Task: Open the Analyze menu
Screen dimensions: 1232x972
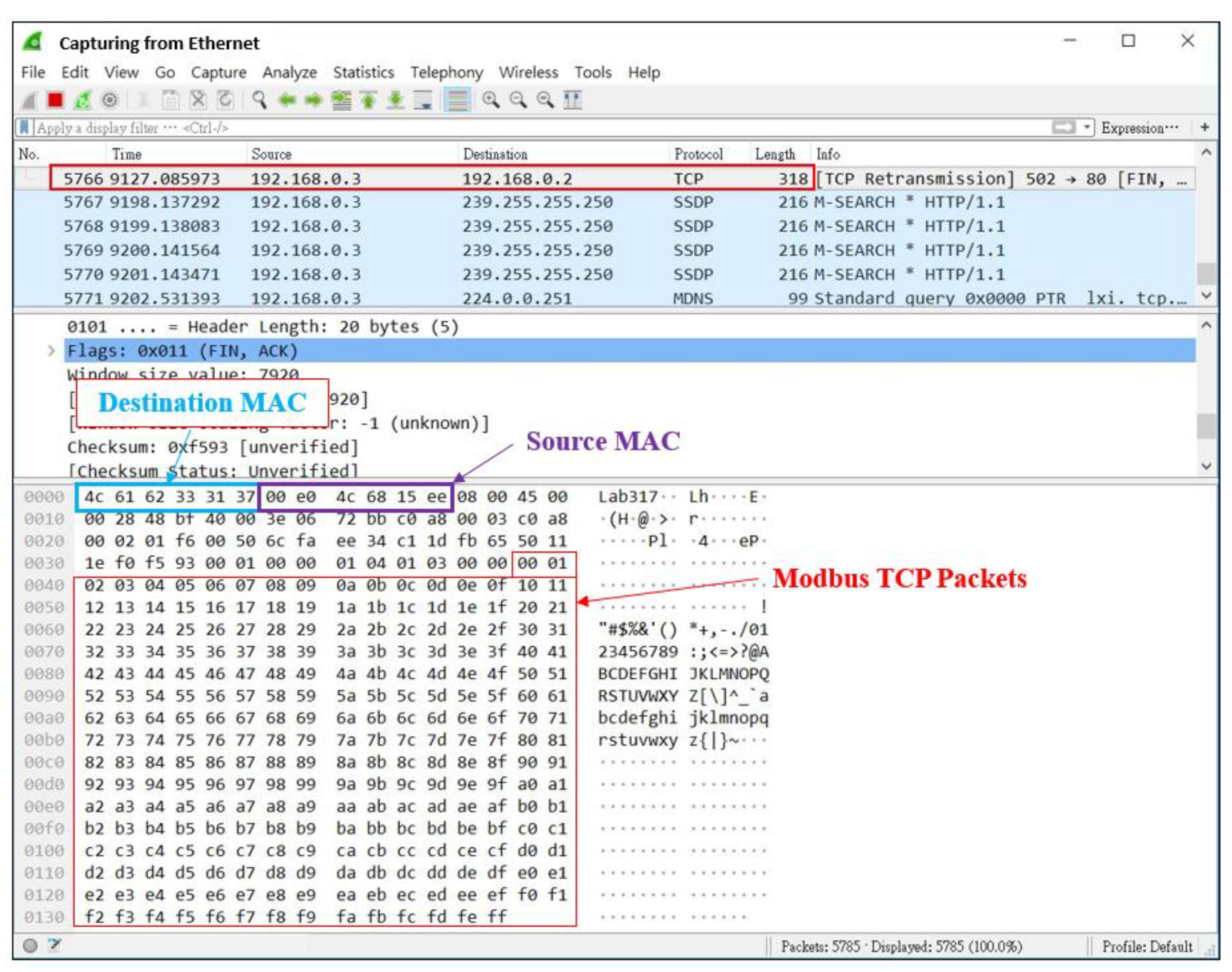Action: (289, 73)
